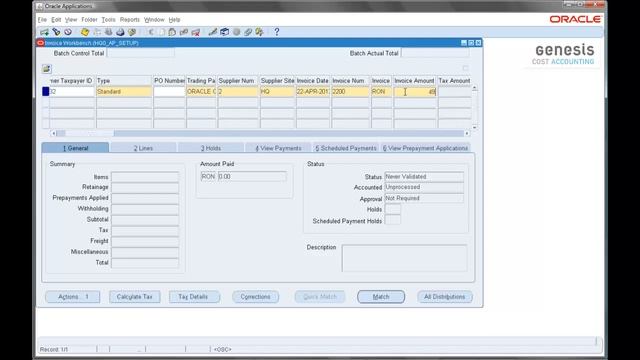Open the Window menu
Viewport: 640px width, 360px height.
(154, 20)
